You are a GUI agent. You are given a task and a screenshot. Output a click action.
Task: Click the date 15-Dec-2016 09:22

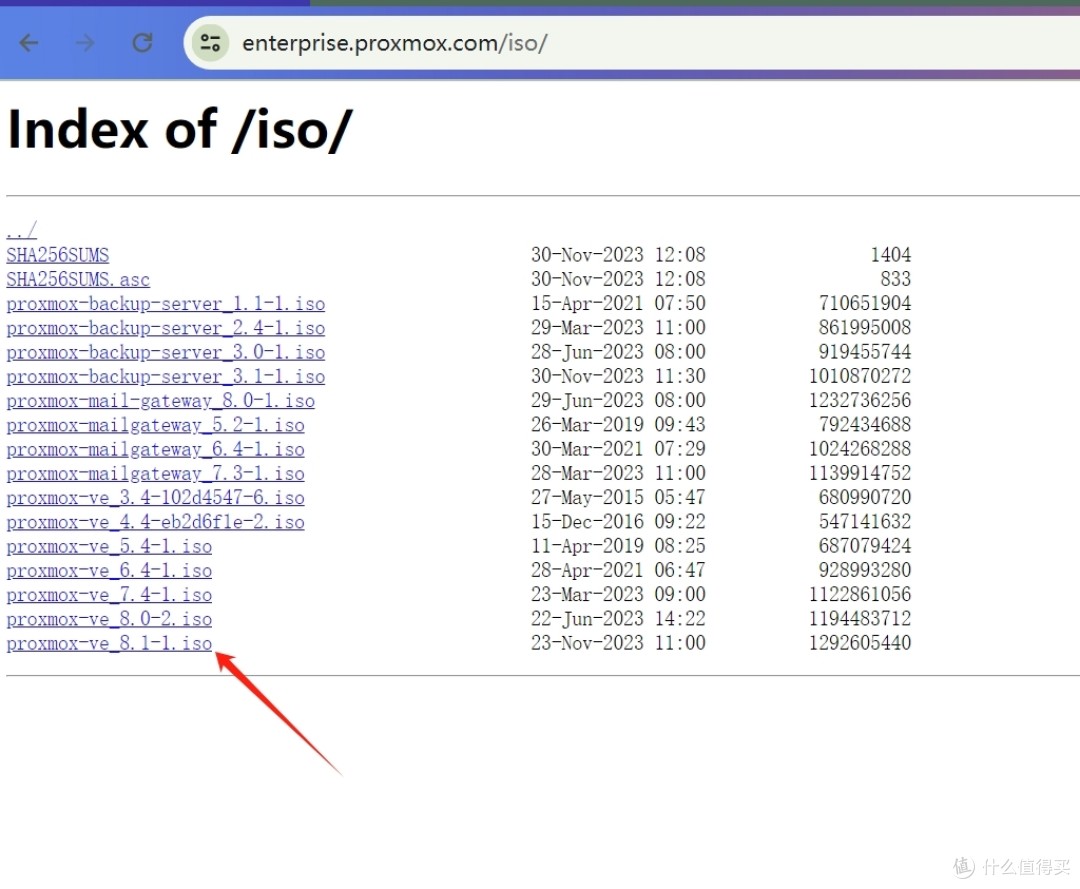(x=618, y=522)
